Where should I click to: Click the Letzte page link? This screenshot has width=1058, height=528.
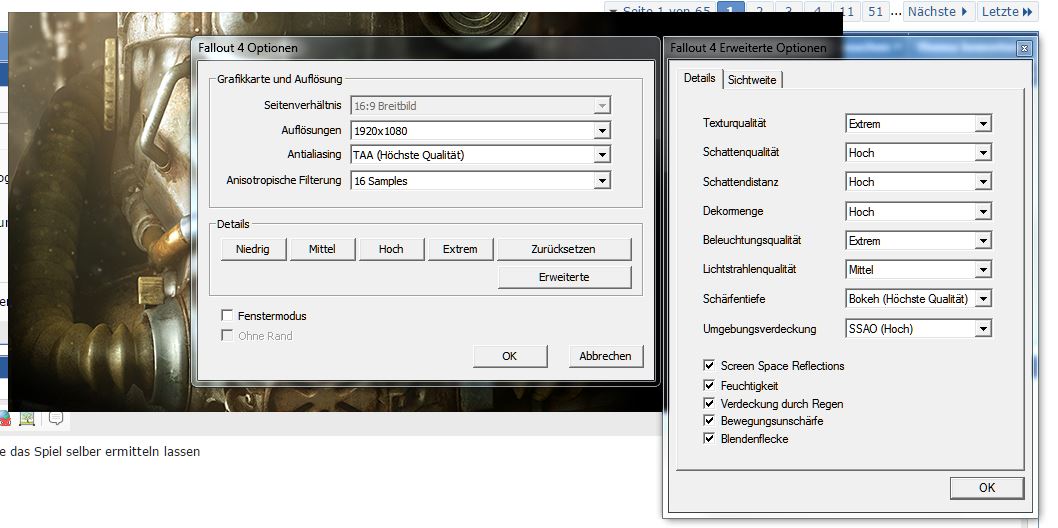pyautogui.click(x=1007, y=11)
